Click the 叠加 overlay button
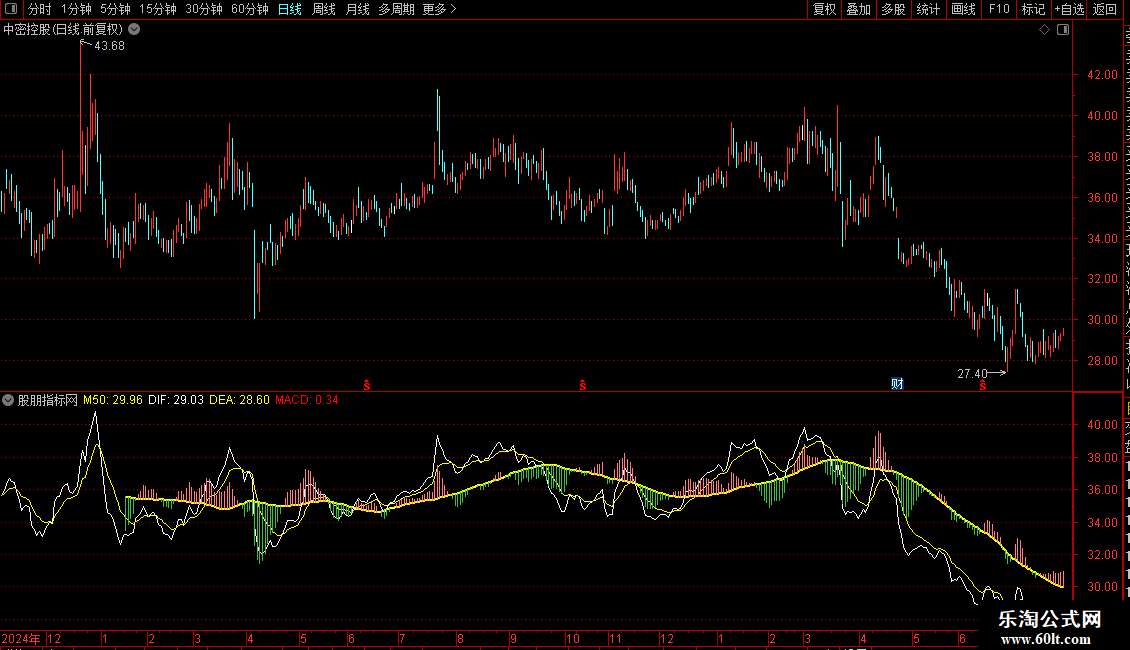The height and width of the screenshot is (650, 1130). pos(858,9)
